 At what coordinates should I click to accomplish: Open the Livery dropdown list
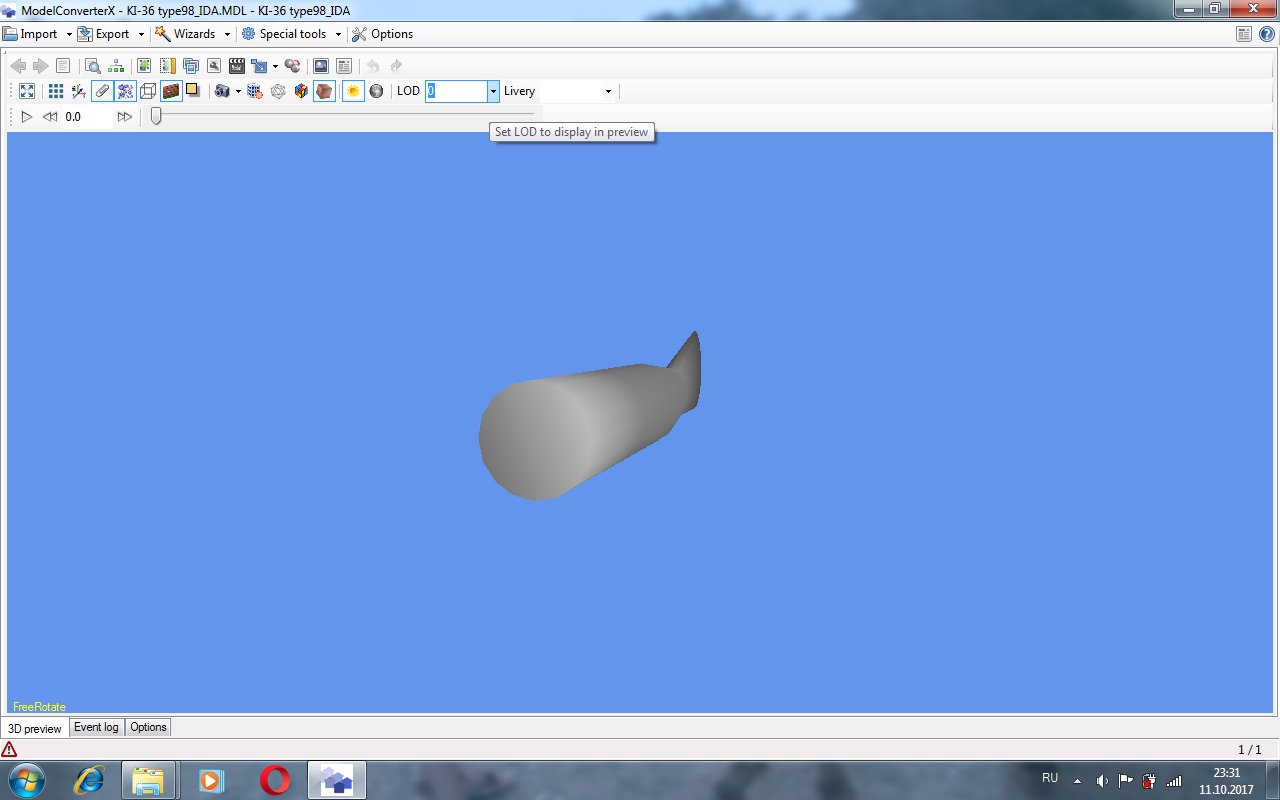[x=608, y=91]
